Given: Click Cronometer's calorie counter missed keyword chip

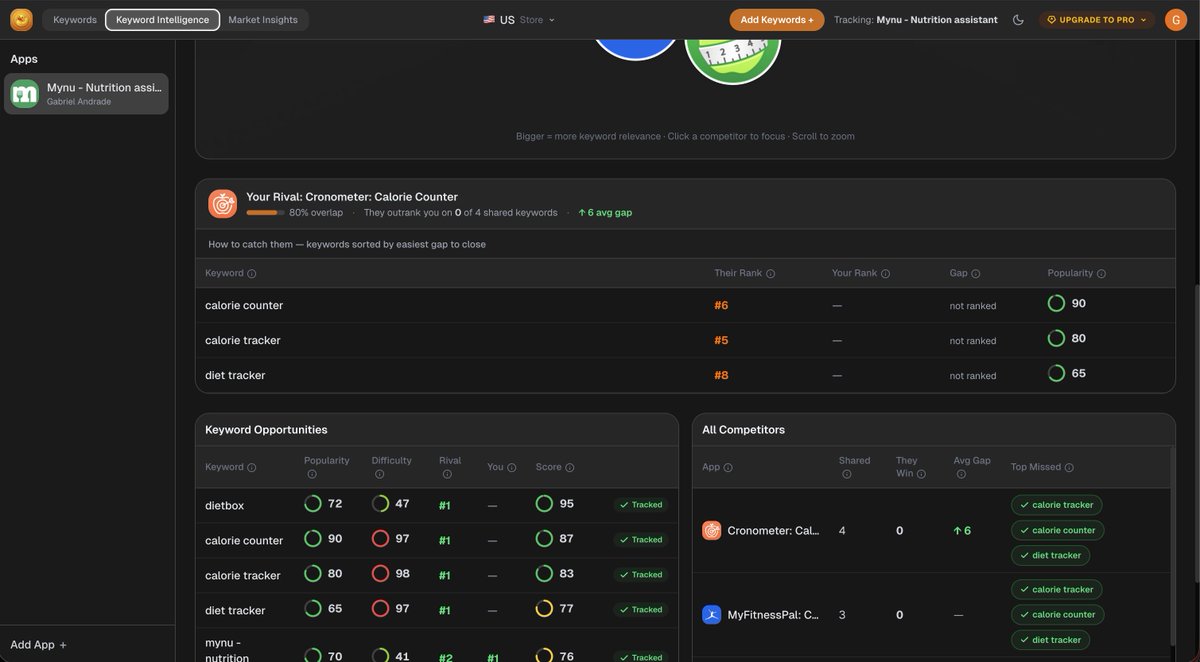Looking at the screenshot, I should [x=1057, y=530].
